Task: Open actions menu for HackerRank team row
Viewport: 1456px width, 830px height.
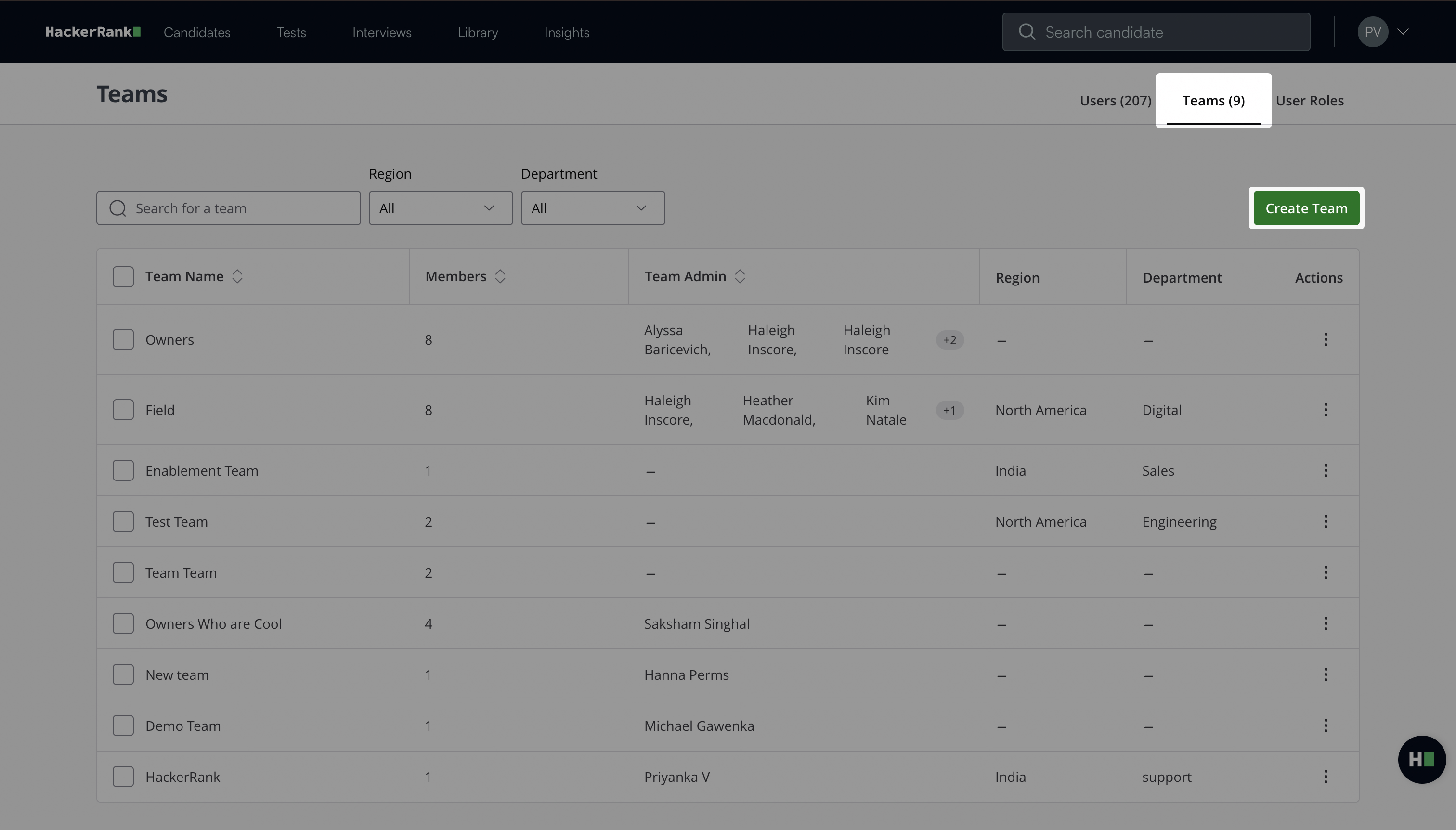Action: pyautogui.click(x=1326, y=777)
